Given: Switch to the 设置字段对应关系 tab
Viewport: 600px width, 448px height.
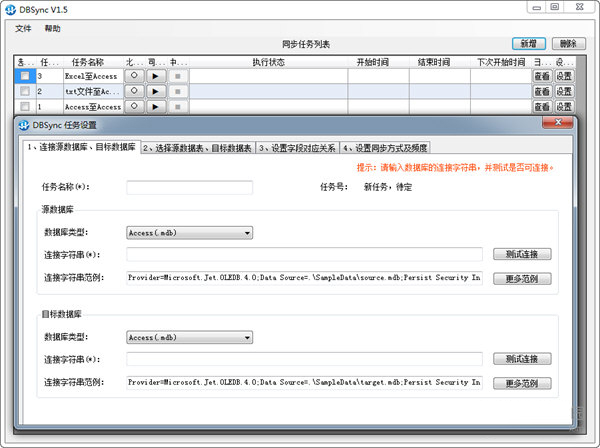Looking at the screenshot, I should [x=298, y=147].
